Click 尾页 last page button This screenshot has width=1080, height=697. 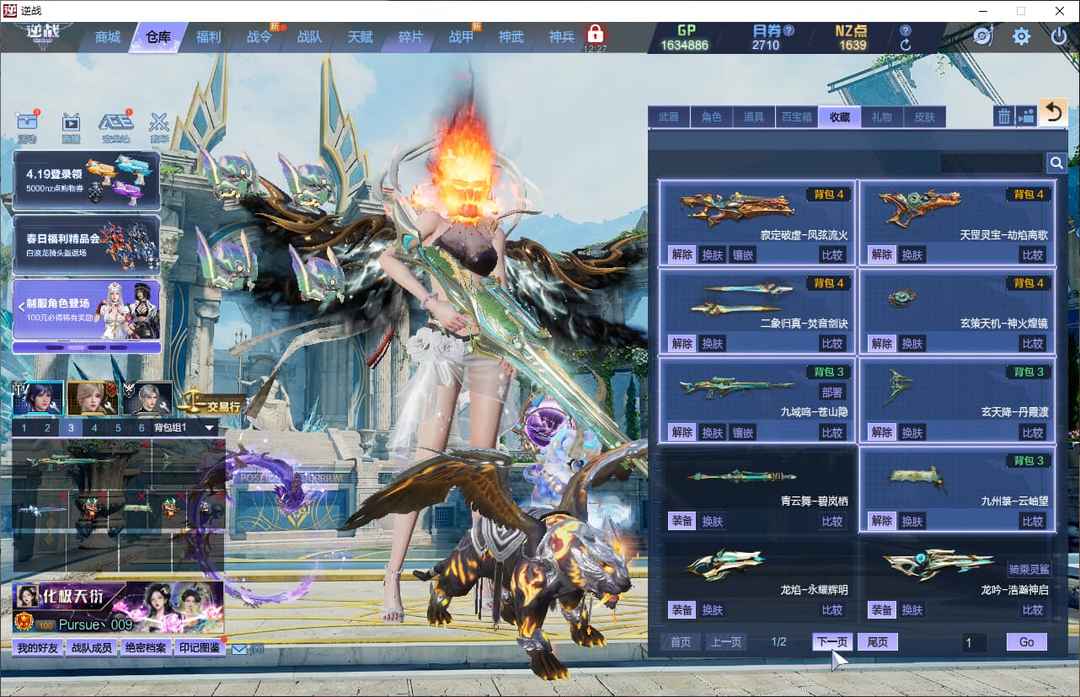pos(878,642)
